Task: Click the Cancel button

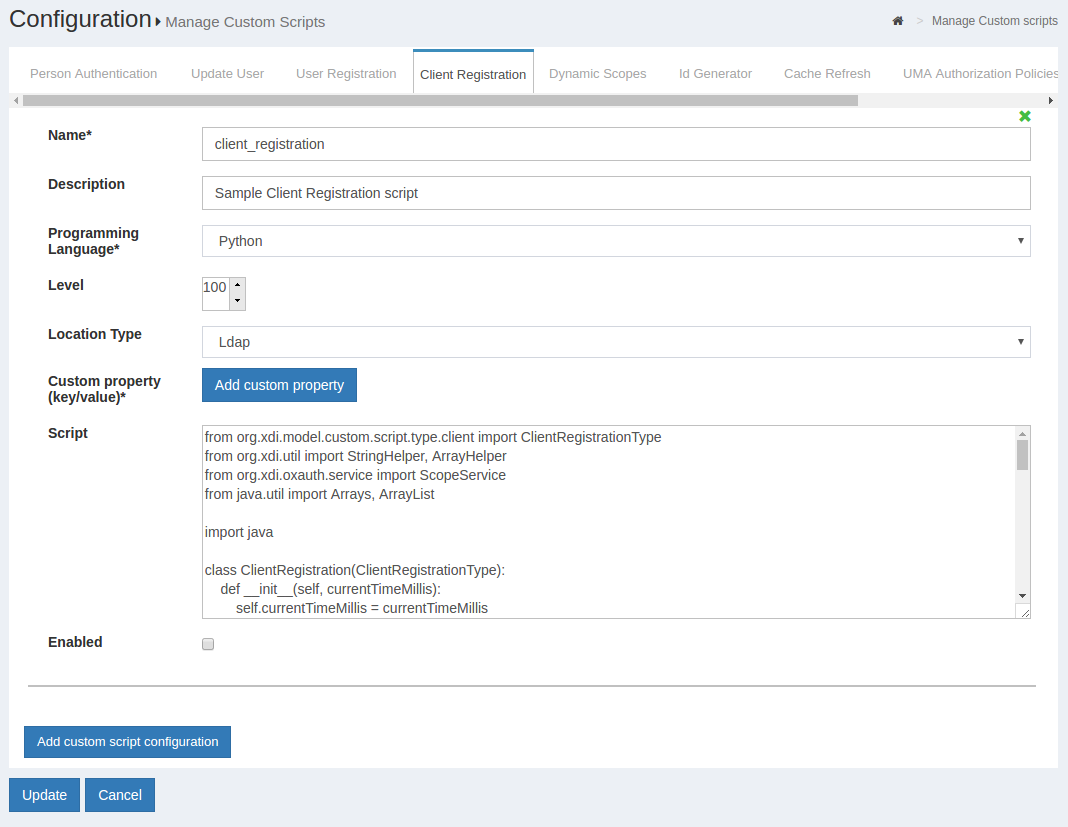Action: pyautogui.click(x=119, y=794)
